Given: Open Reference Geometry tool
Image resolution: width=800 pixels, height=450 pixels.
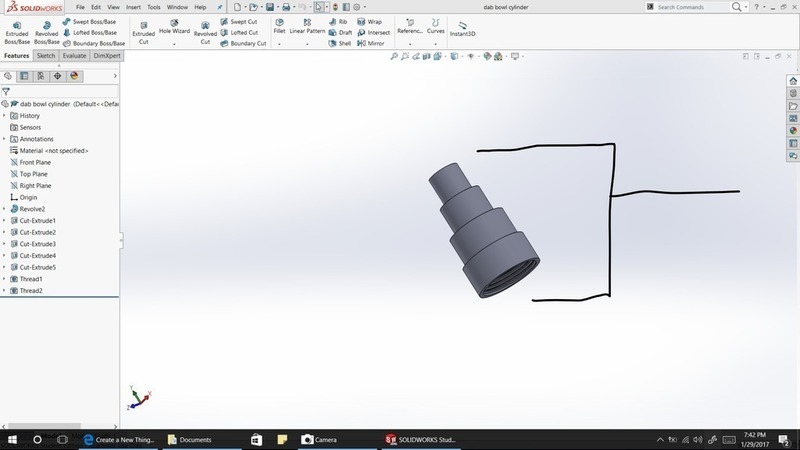Looking at the screenshot, I should (410, 27).
